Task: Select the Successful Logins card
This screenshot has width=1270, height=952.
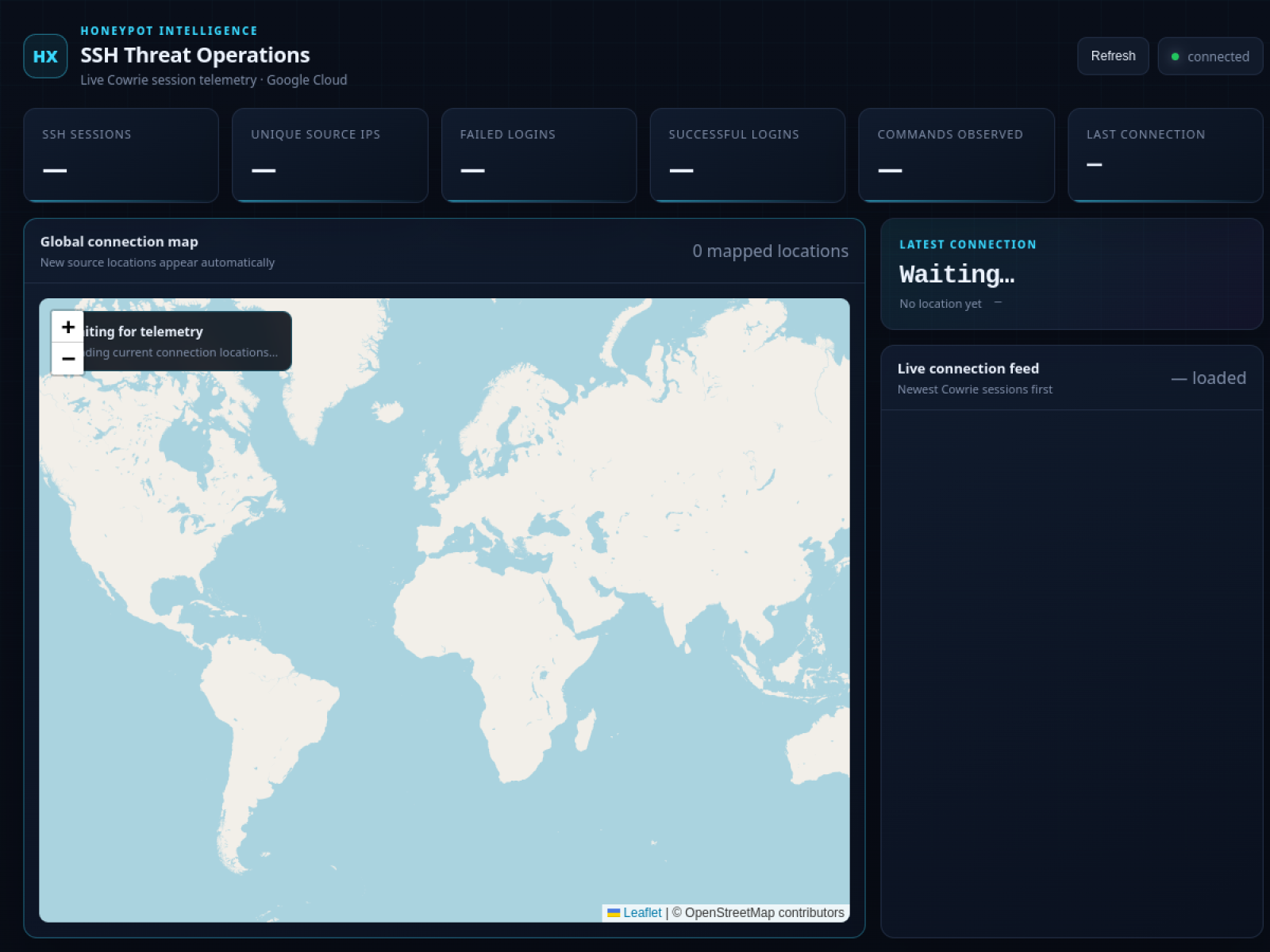Action: pos(748,155)
